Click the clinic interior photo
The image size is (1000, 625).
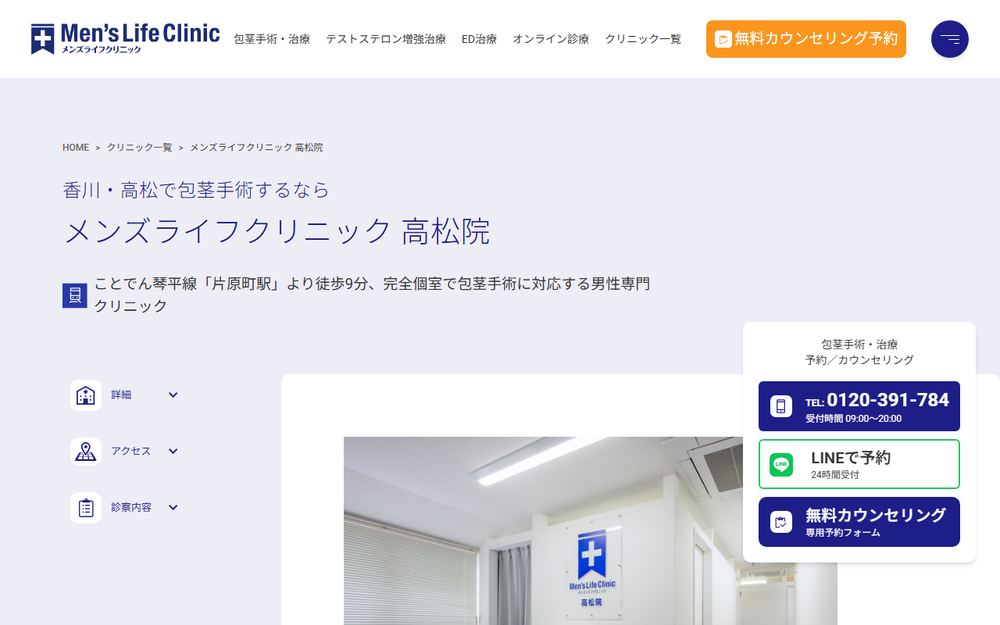(x=590, y=531)
